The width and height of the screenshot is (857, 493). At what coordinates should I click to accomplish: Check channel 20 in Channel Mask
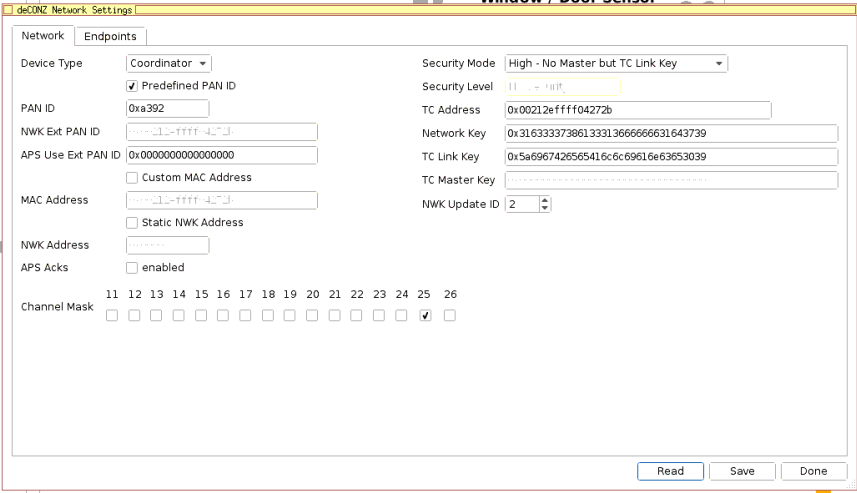(x=312, y=315)
